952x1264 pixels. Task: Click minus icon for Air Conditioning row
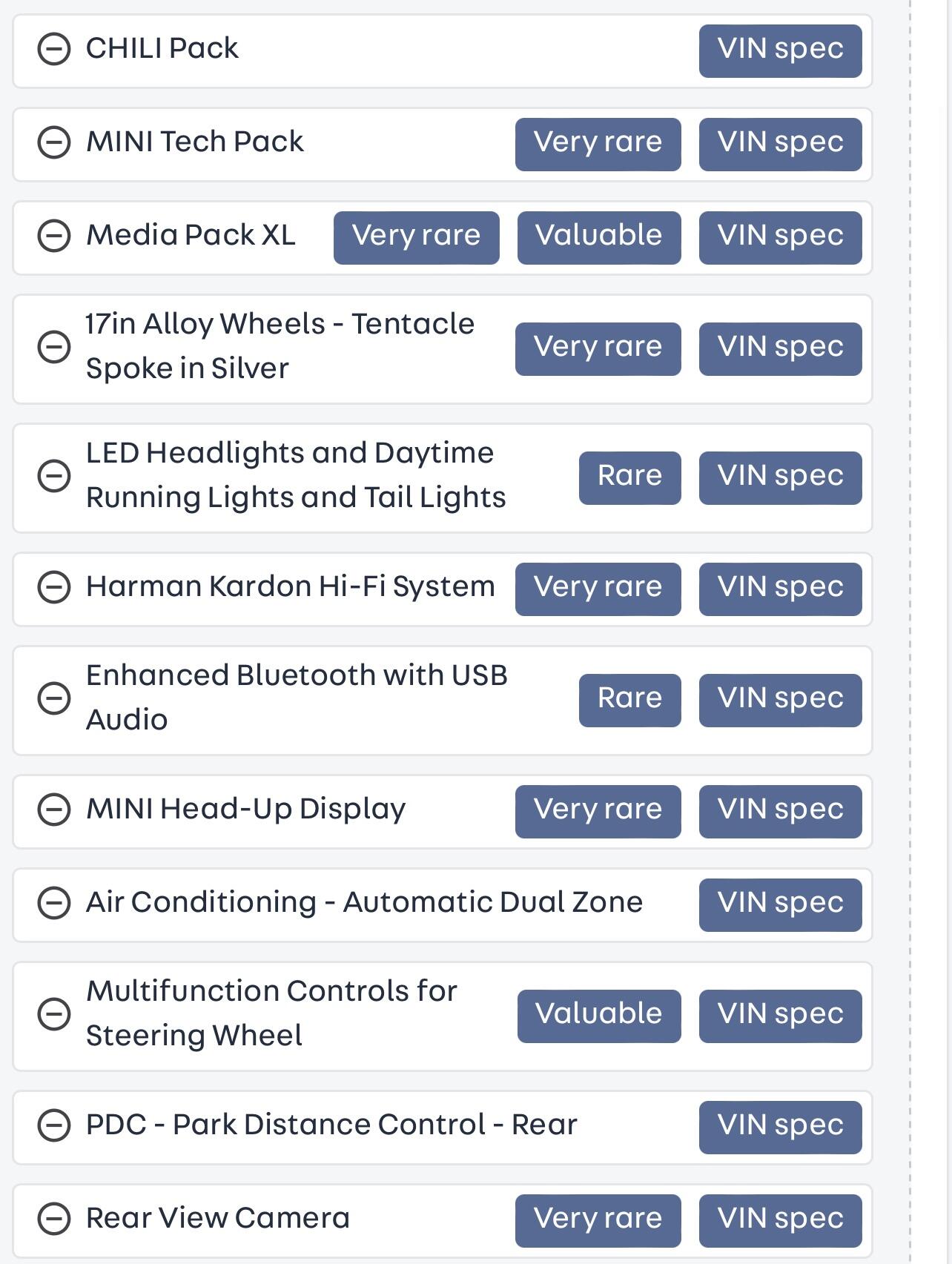click(54, 904)
